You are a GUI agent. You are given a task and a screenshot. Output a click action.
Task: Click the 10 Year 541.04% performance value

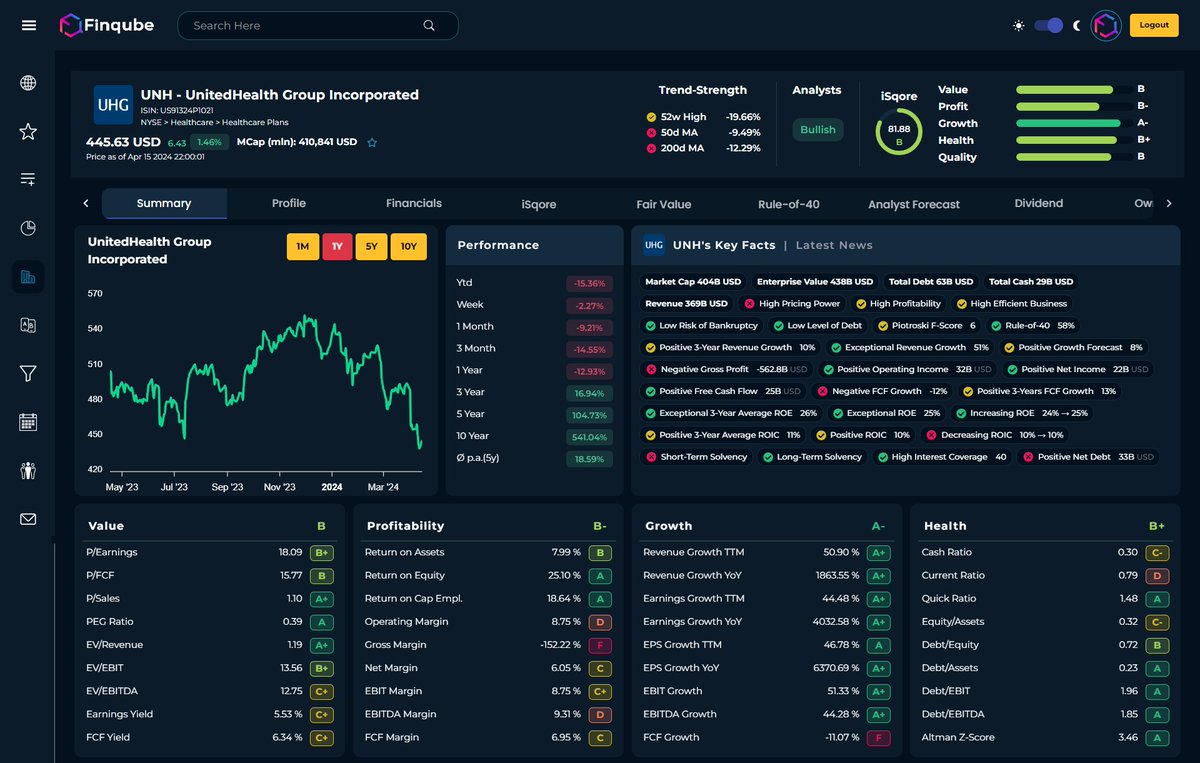click(x=587, y=436)
